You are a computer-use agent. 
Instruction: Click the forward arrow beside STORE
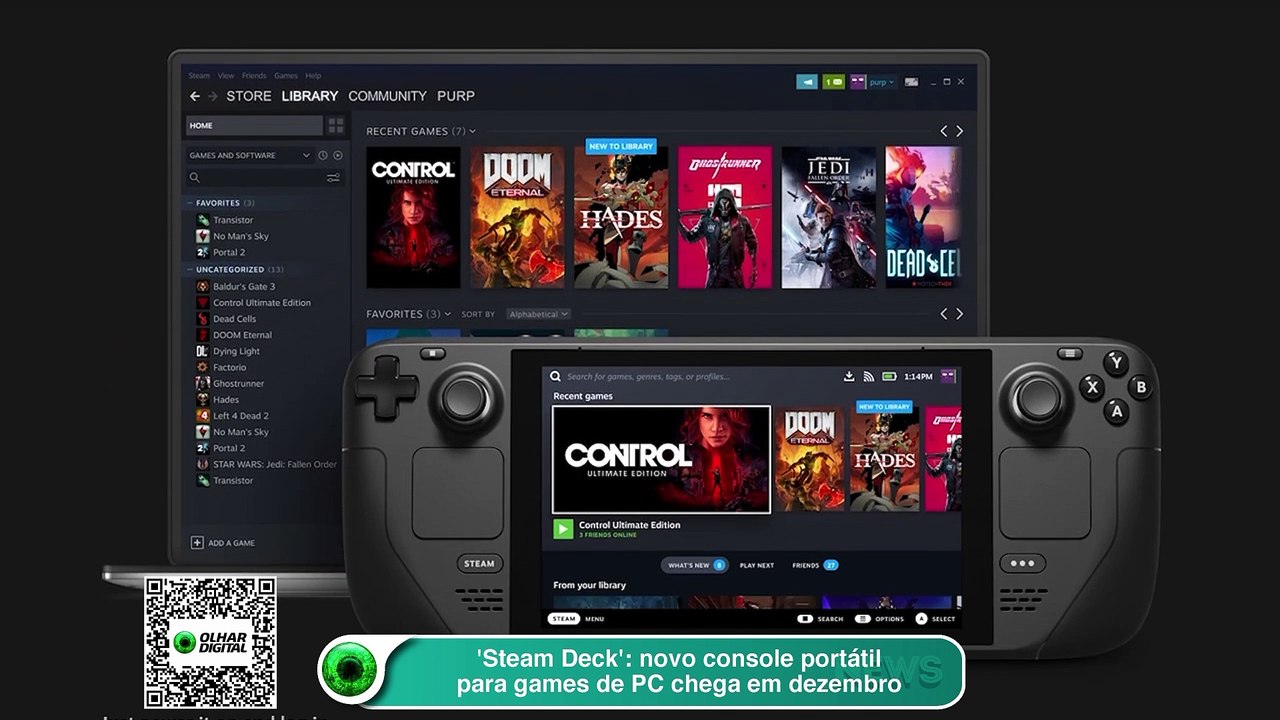[212, 96]
